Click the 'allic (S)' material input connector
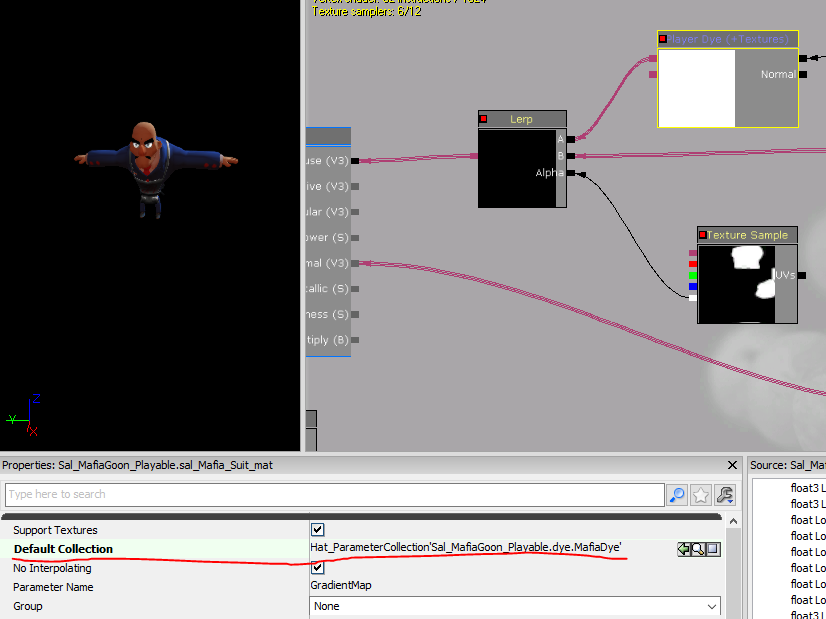826x619 pixels. coord(355,289)
